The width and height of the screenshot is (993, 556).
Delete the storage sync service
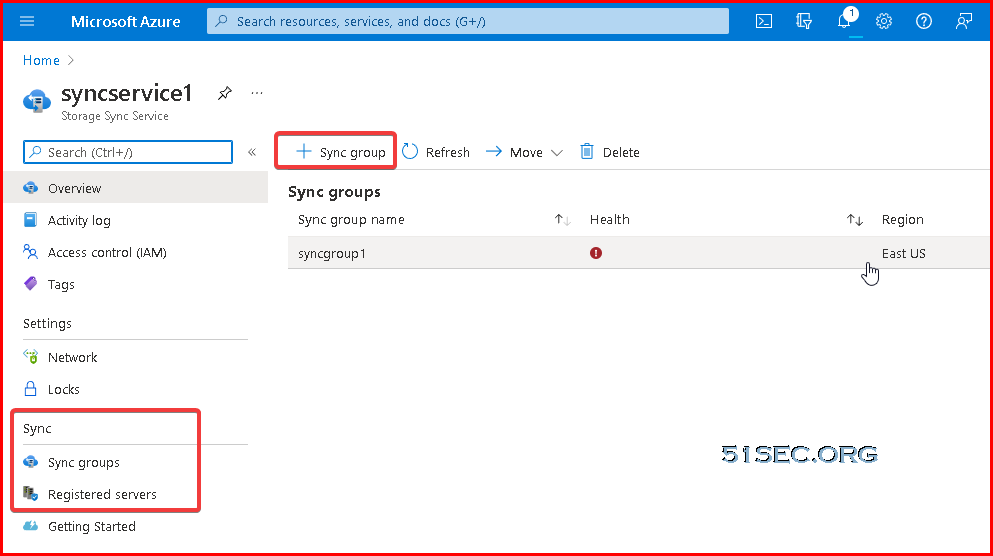[610, 152]
